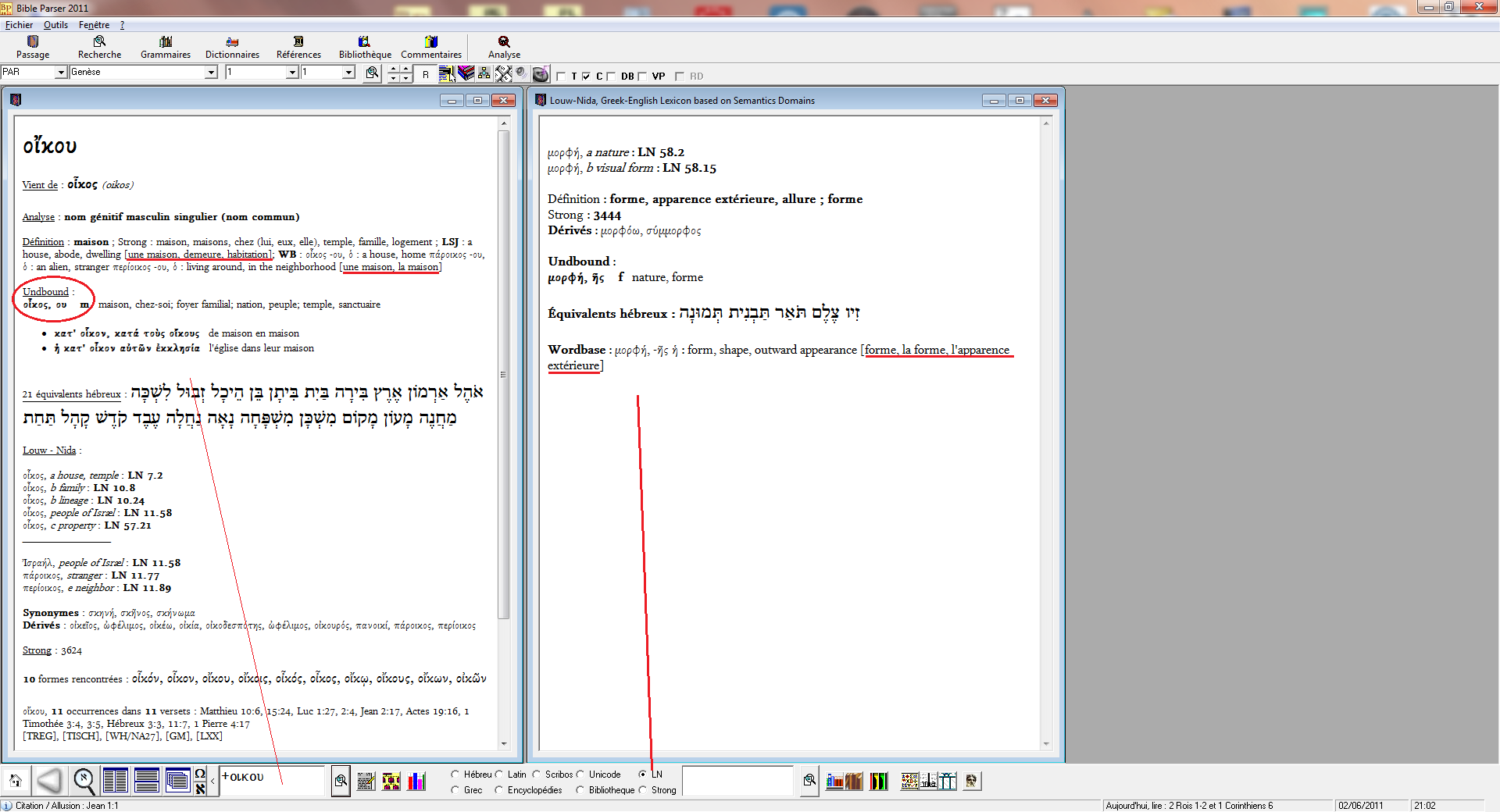This screenshot has height=812, width=1500.
Task: Click the Définition link in the left pane
Action: point(43,242)
